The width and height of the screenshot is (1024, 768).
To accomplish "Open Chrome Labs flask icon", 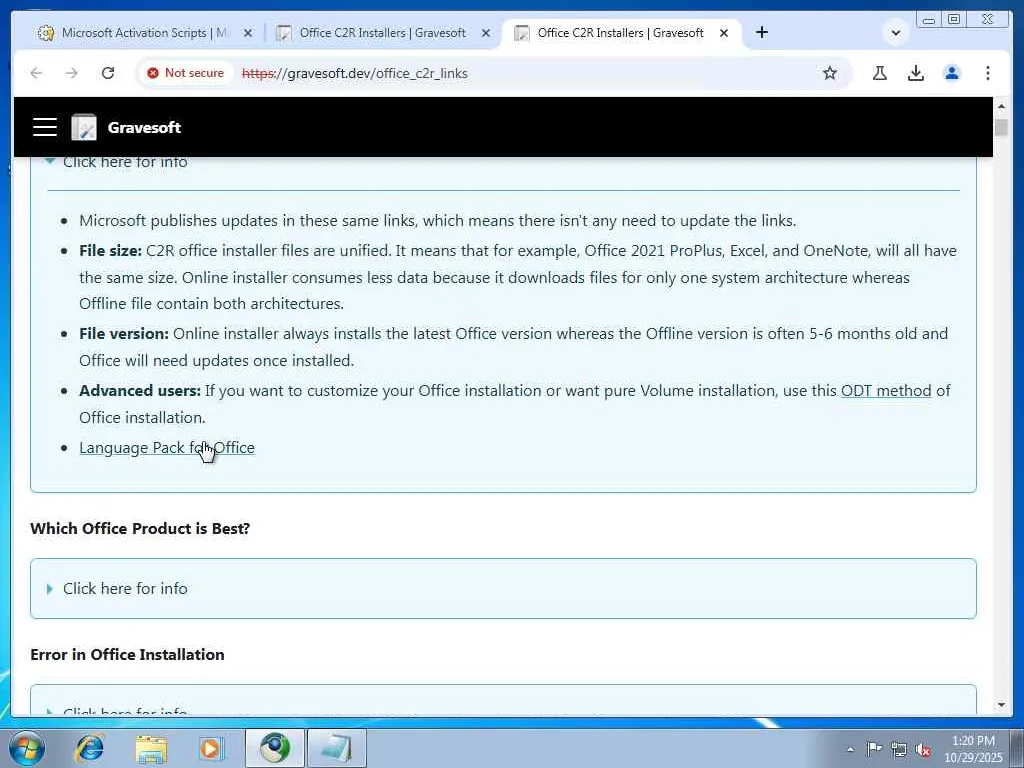I will coord(880,73).
